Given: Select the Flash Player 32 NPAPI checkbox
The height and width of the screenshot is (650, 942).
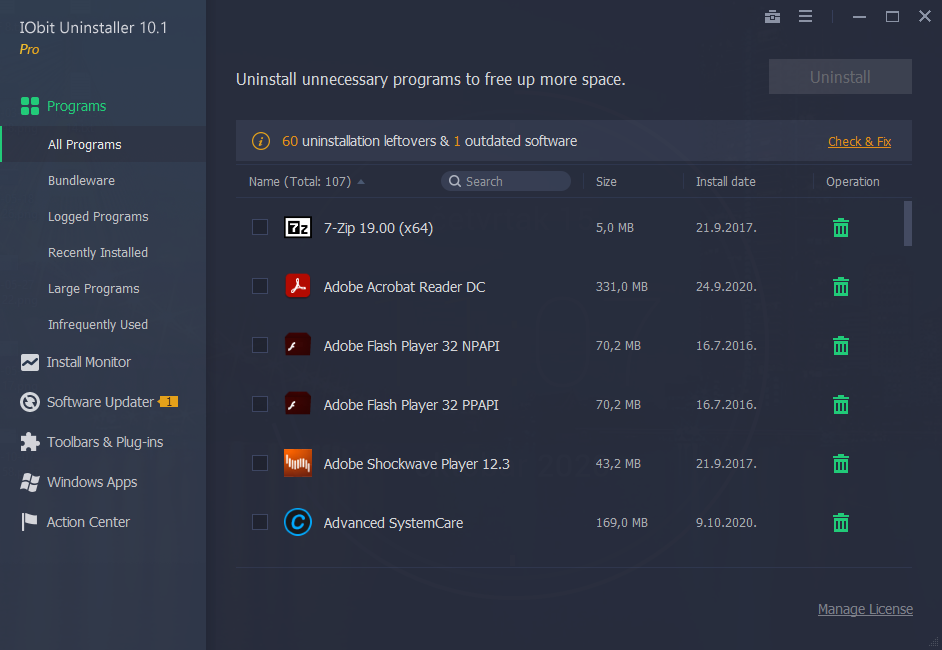Looking at the screenshot, I should [x=260, y=345].
